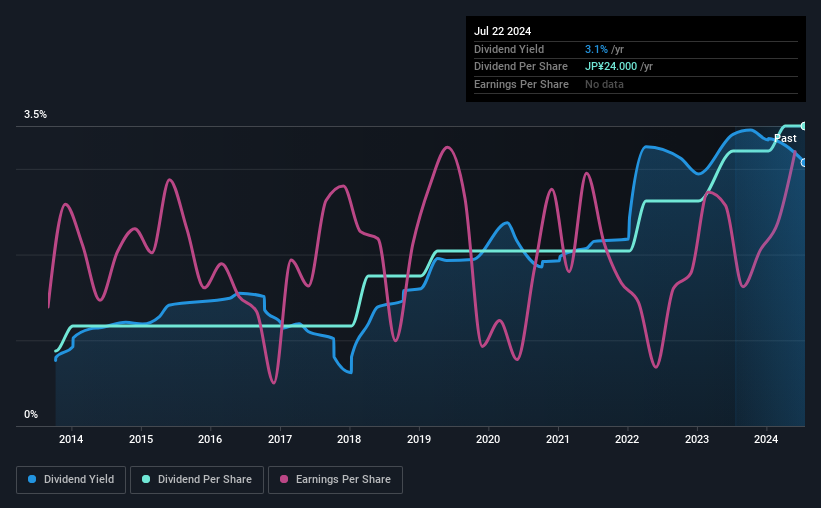Click the teal endpoint marker on Dividend Per Share line
Screen dimensions: 821x508
pos(804,126)
